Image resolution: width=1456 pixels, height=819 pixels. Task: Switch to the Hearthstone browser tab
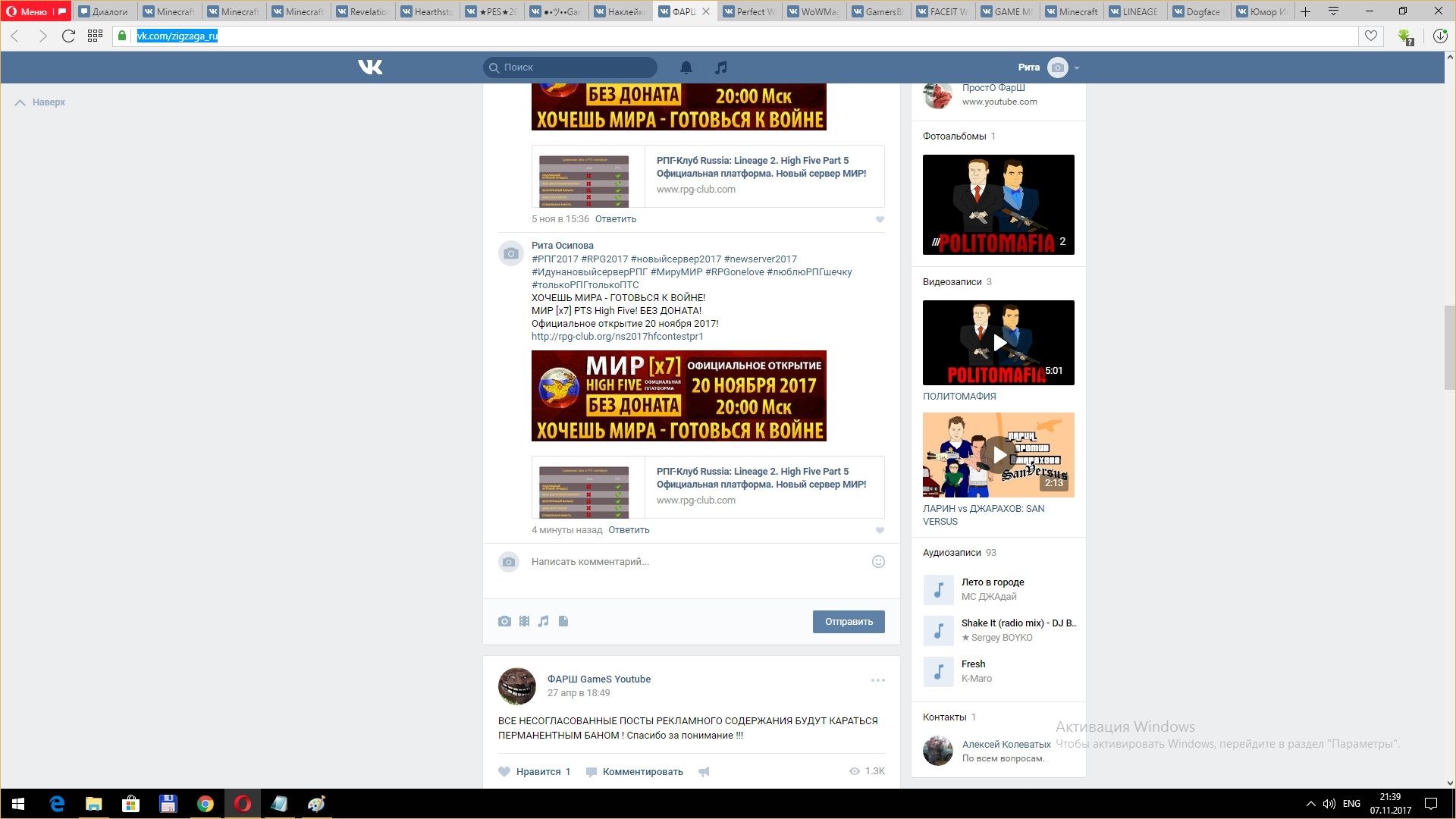click(x=426, y=11)
